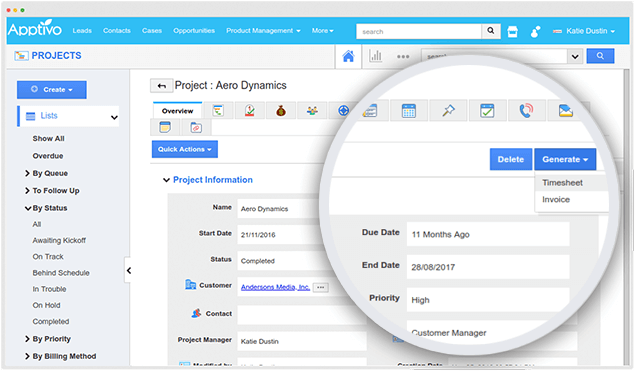Open the projects search dropdown arrow
Viewport: 635px width, 371px height.
coord(575,56)
